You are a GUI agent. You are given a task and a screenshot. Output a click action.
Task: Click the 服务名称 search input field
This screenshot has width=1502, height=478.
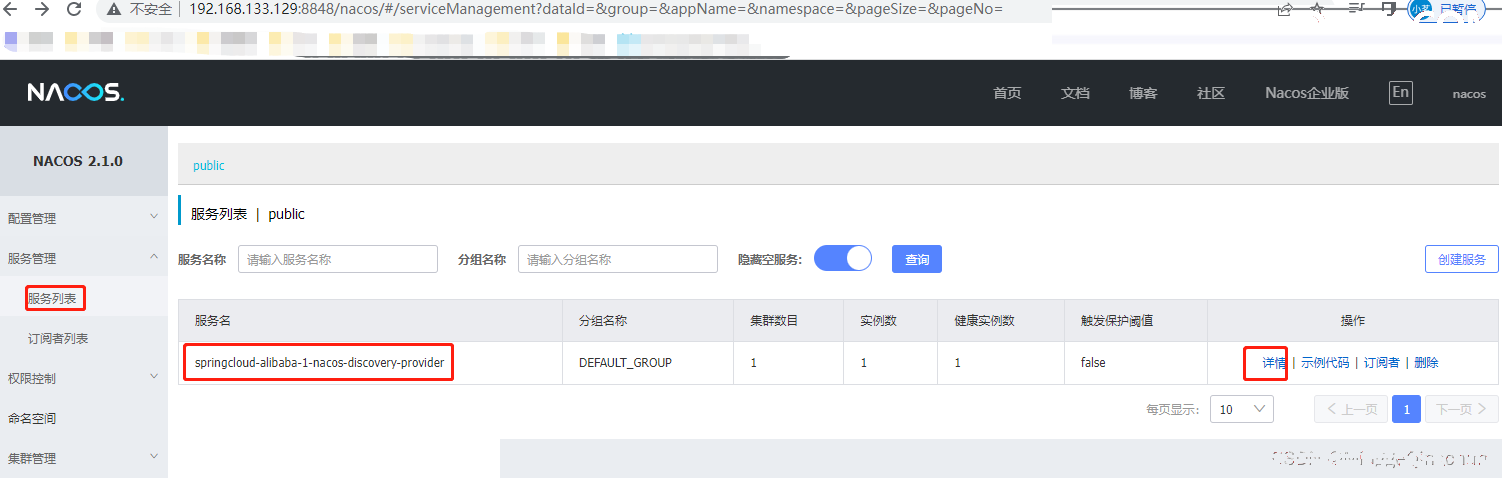click(x=337, y=259)
